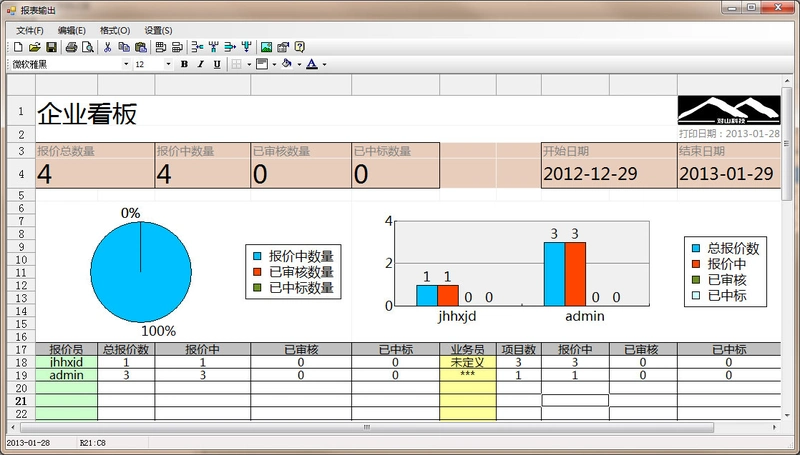The image size is (800, 455).
Task: Select the jhhxjd cell in row 18
Action: pos(66,362)
